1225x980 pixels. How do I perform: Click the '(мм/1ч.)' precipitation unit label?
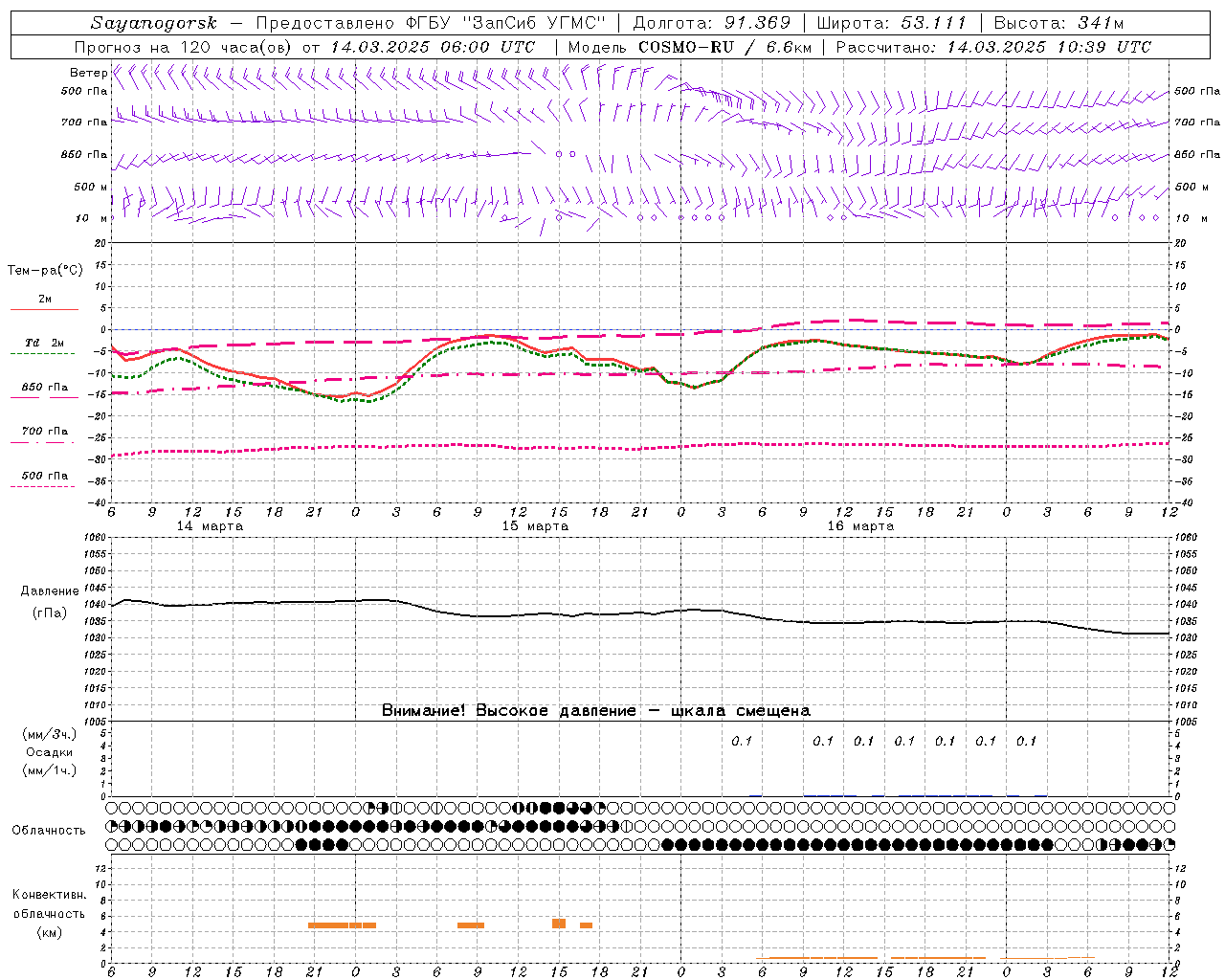[x=50, y=770]
